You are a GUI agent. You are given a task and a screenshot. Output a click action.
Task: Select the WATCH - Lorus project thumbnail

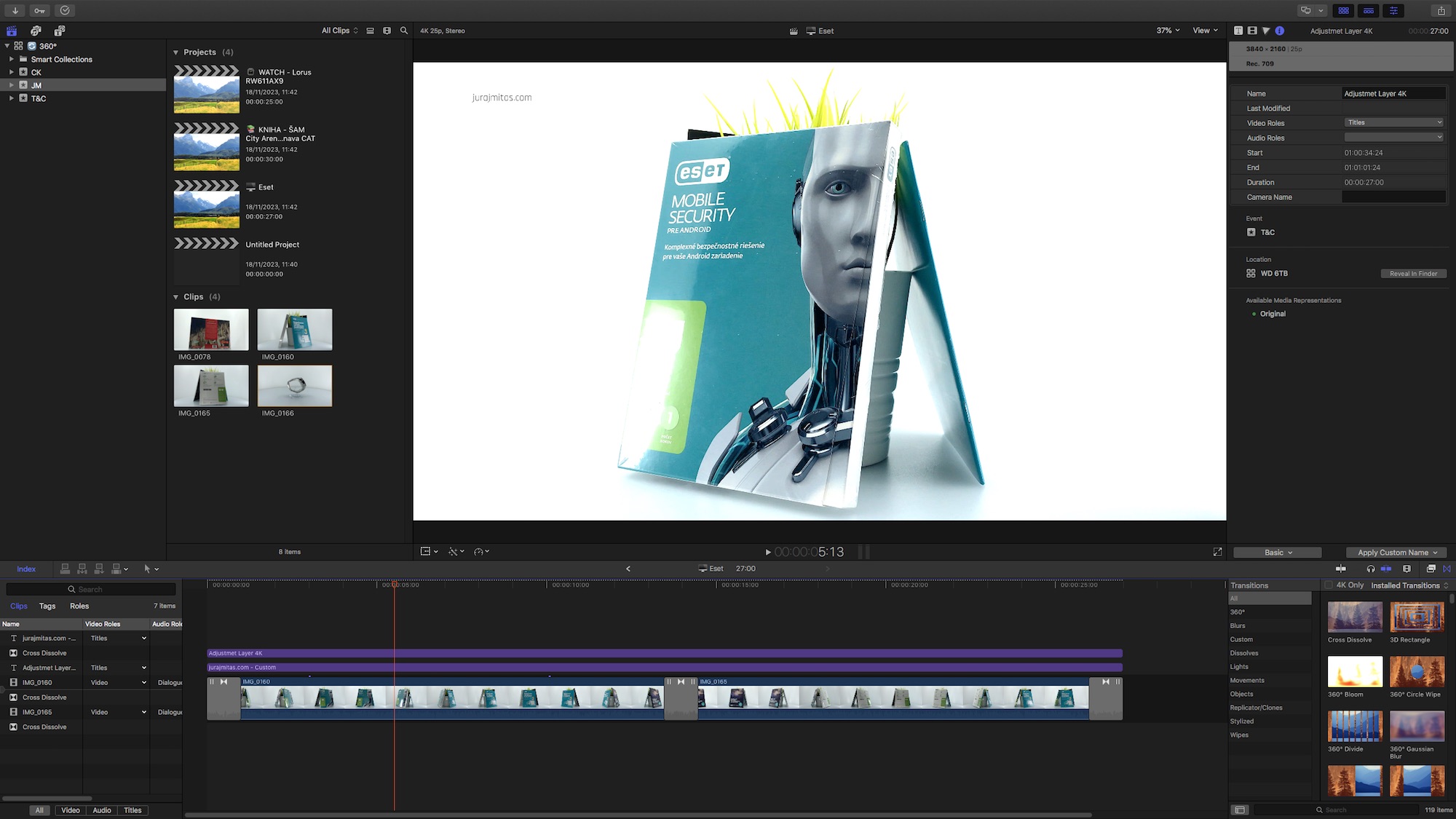click(207, 89)
